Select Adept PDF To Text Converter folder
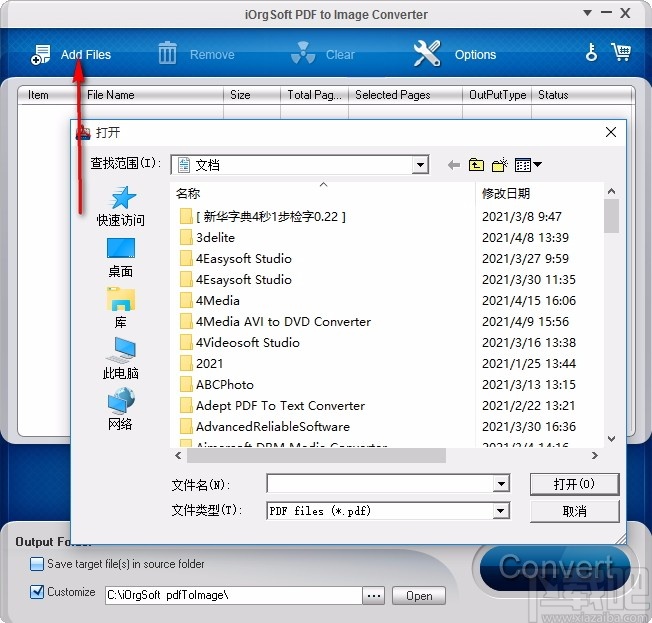 point(280,405)
